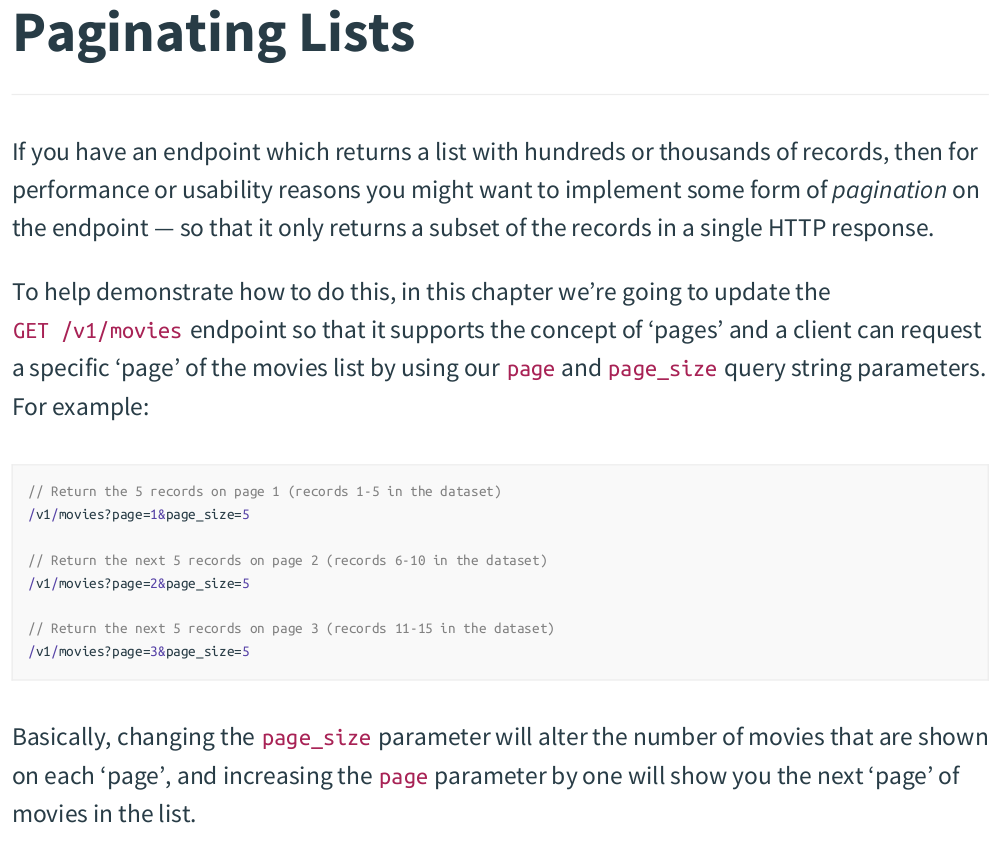Click the "/v1/movies?page=3&page_size=5" code line
The height and width of the screenshot is (842, 1007).
pos(139,652)
